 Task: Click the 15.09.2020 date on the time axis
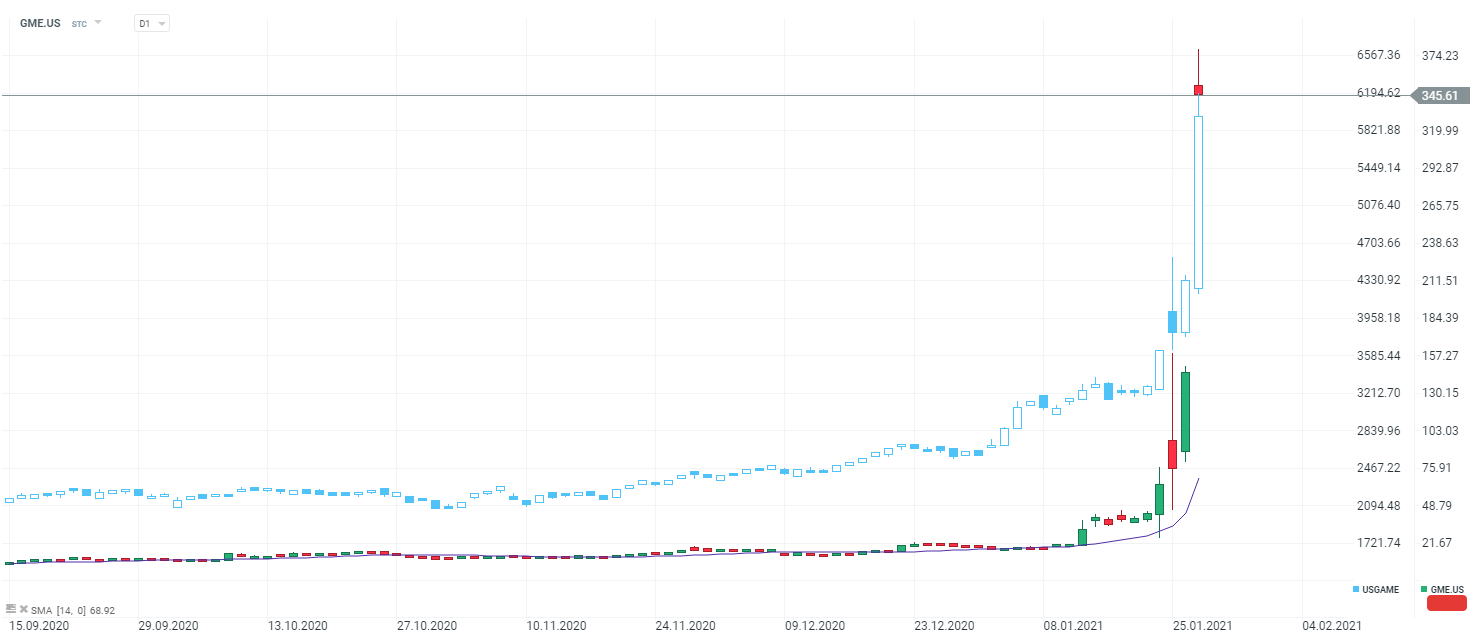[x=37, y=626]
